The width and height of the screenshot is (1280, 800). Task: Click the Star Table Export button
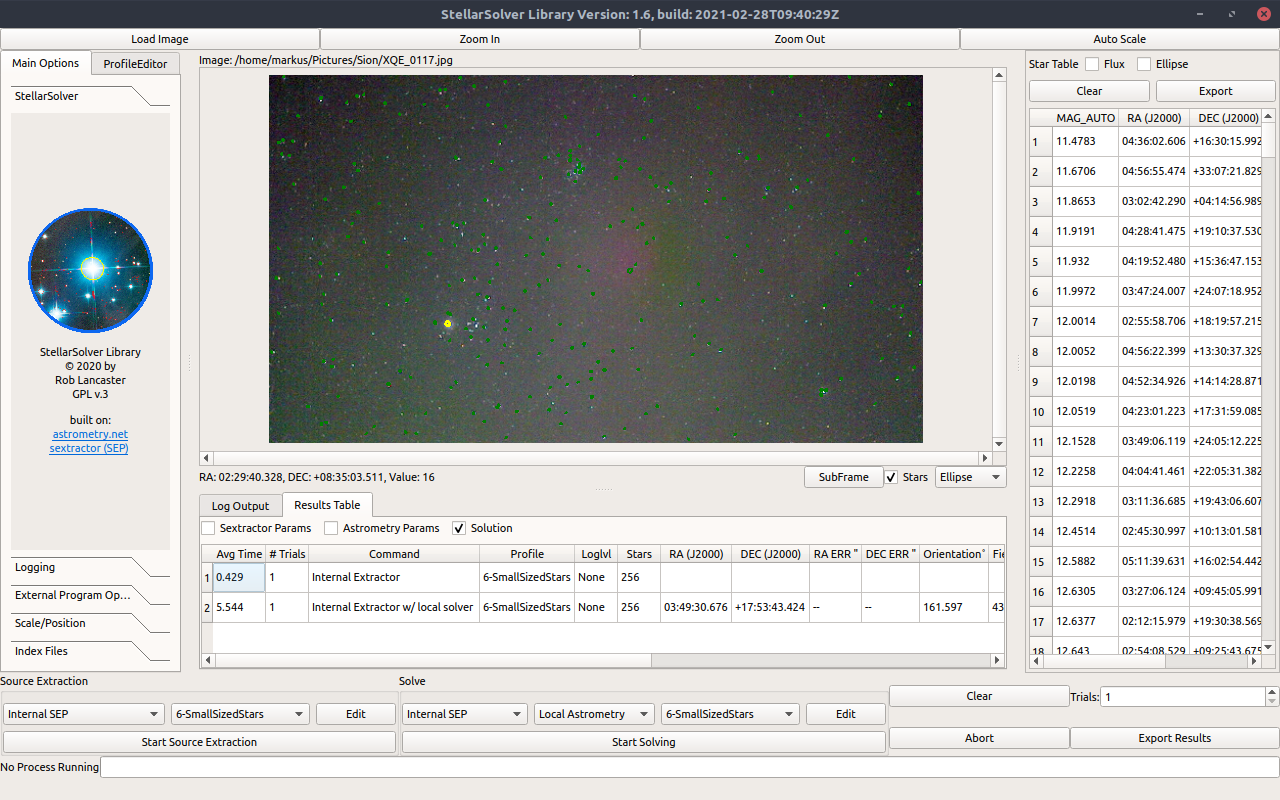click(1216, 91)
